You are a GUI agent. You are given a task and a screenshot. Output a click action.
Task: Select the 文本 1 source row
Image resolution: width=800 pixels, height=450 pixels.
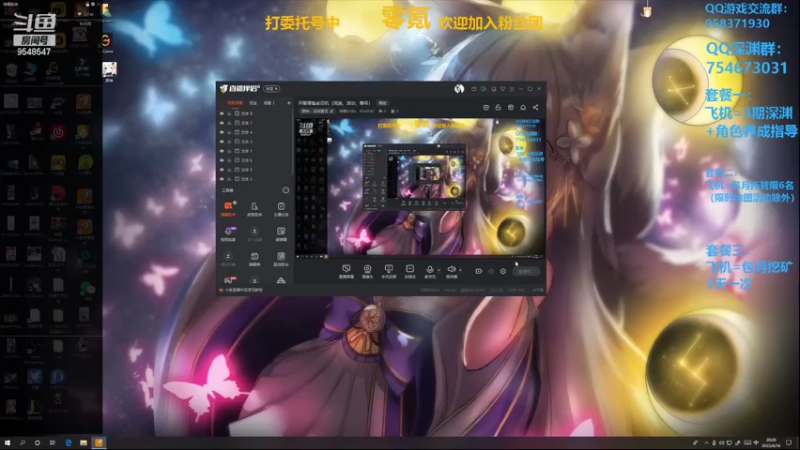(x=255, y=151)
